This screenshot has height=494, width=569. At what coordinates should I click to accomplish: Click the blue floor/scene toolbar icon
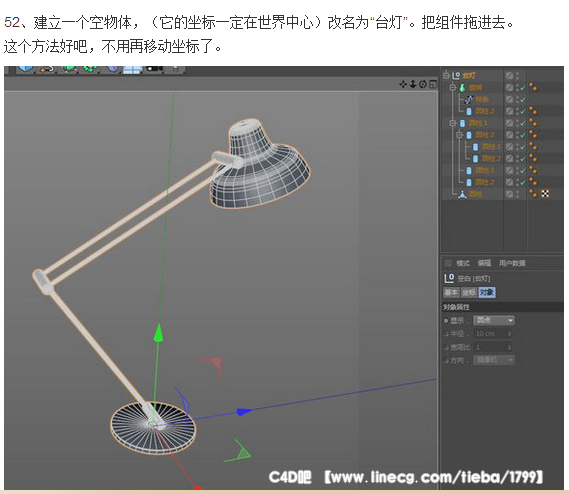tap(132, 69)
